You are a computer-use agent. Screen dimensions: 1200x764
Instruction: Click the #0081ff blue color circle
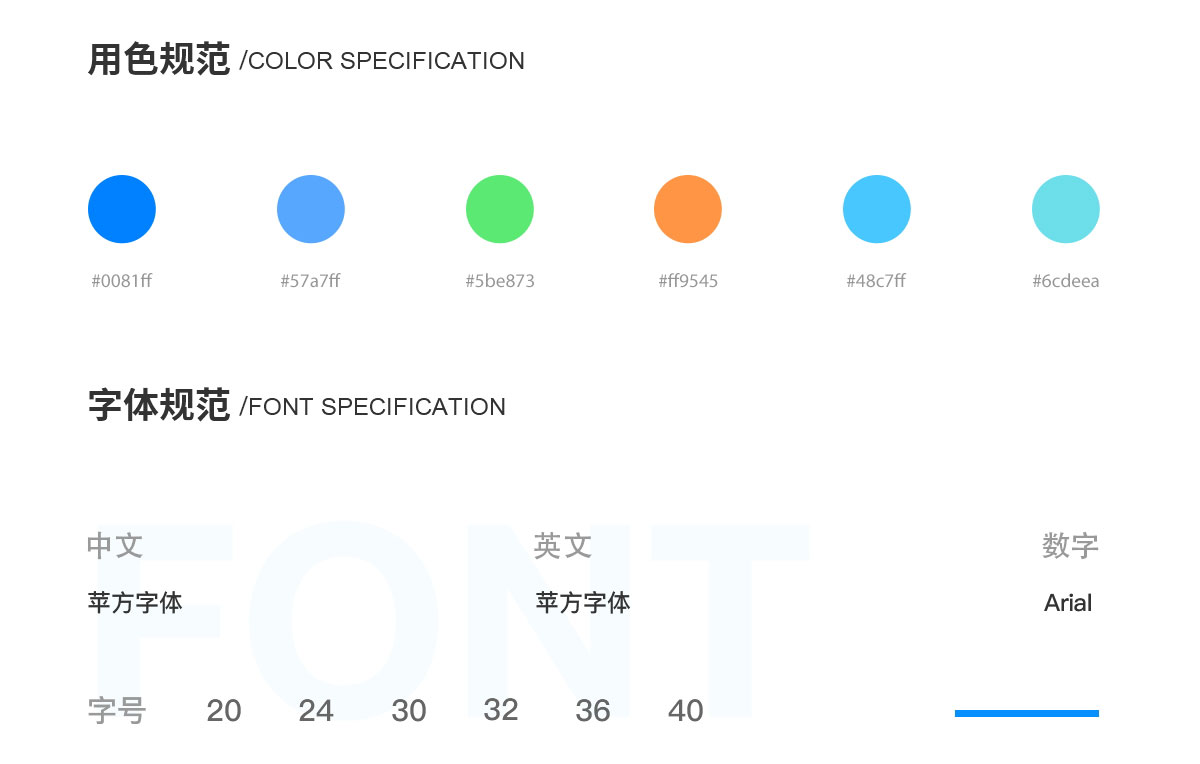point(122,209)
